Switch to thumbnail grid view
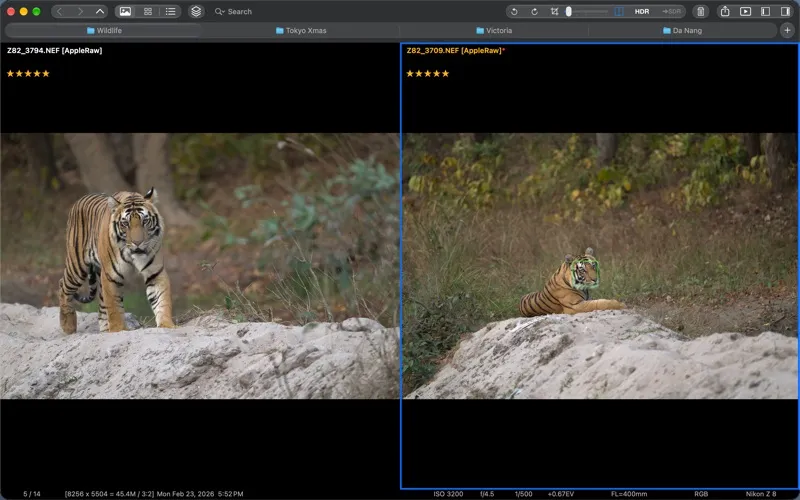 (x=148, y=11)
